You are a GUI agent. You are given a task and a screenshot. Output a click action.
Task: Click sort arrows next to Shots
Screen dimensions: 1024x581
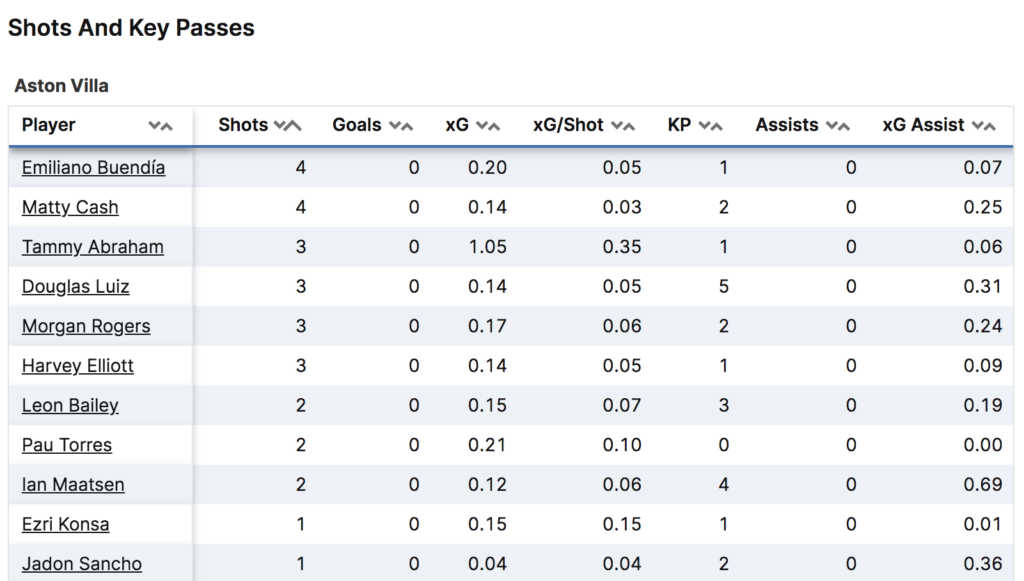point(288,126)
